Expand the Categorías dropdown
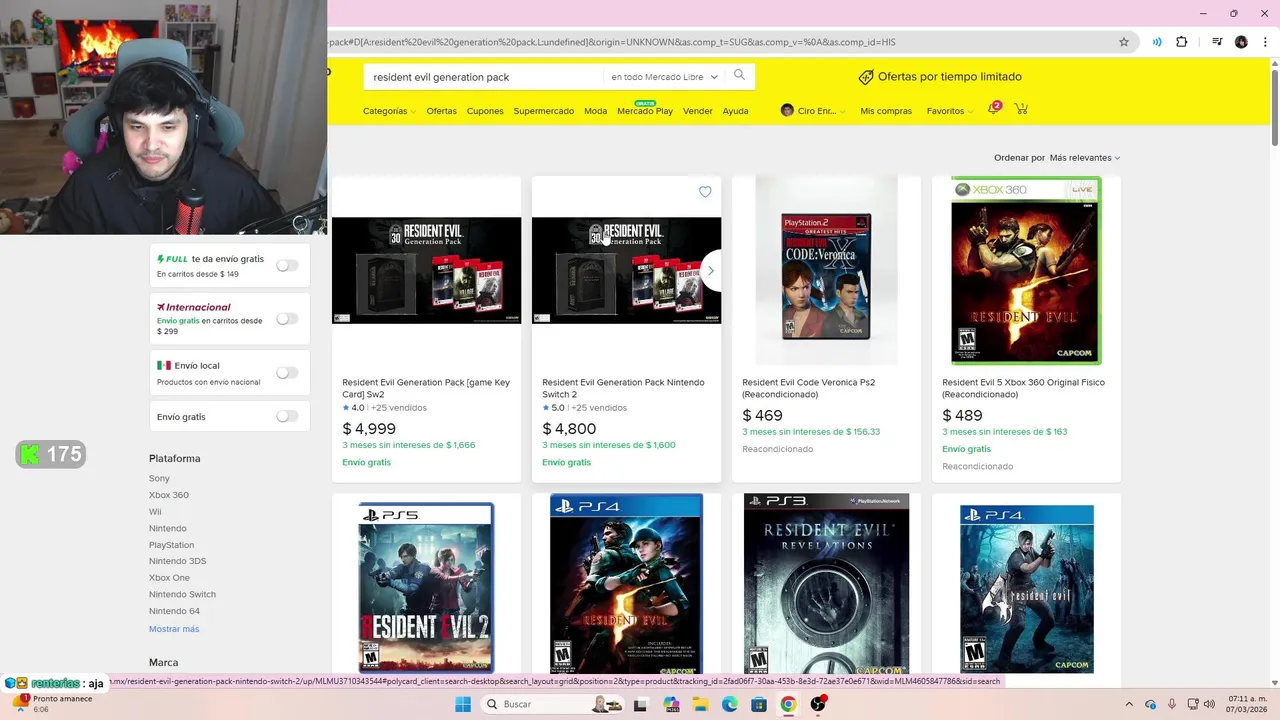This screenshot has height=720, width=1280. [389, 111]
